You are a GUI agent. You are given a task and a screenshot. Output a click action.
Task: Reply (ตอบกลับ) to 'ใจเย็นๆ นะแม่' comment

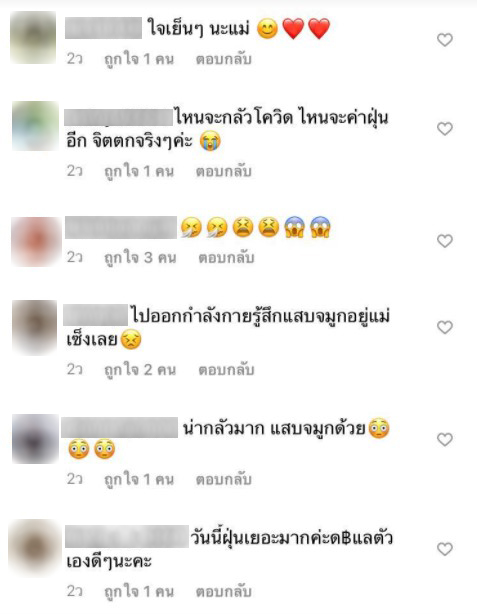tap(224, 59)
